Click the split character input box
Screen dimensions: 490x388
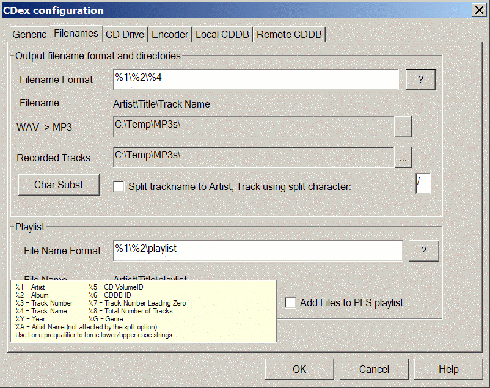[423, 183]
